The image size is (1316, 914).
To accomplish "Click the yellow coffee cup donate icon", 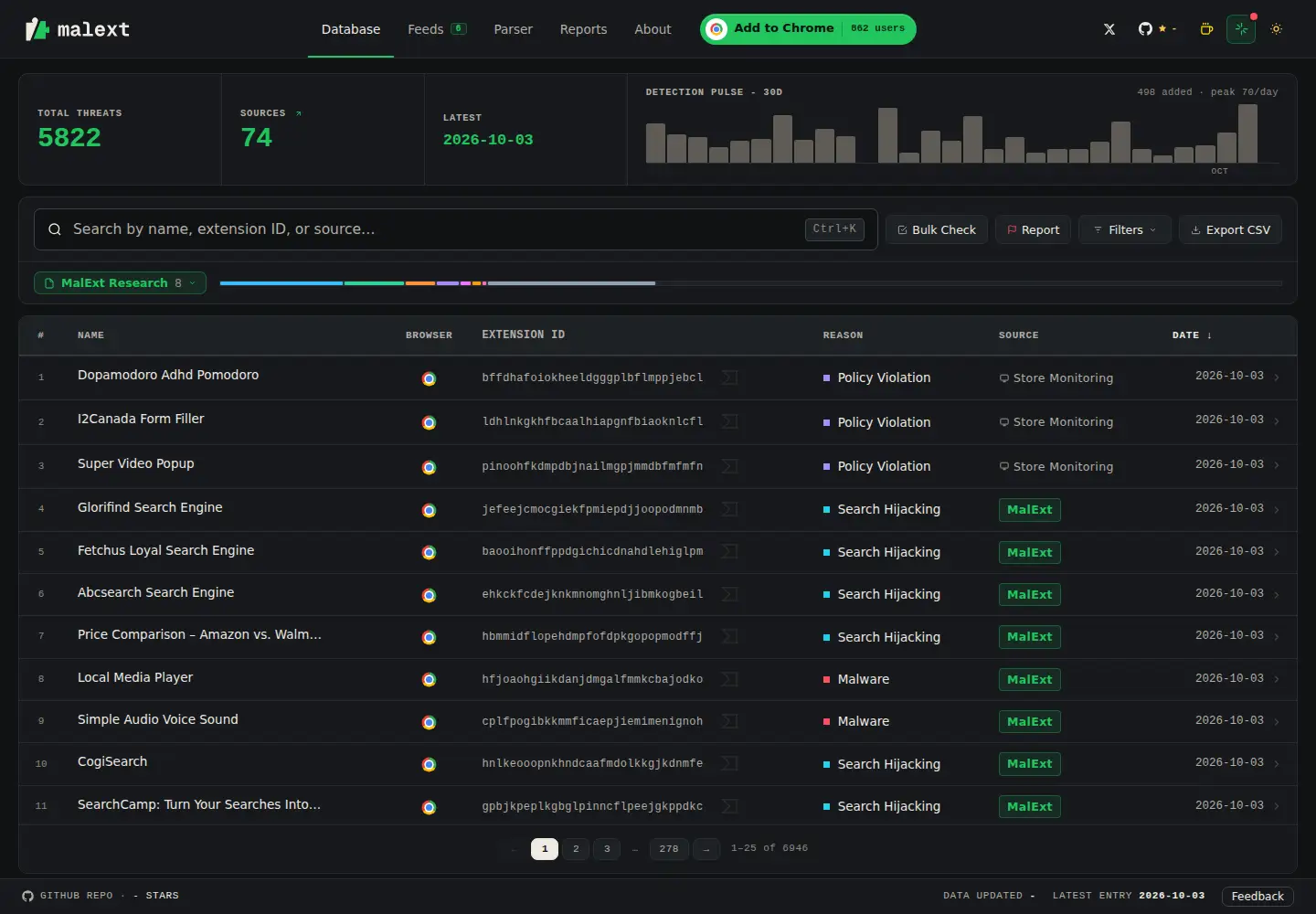I will click(1206, 29).
